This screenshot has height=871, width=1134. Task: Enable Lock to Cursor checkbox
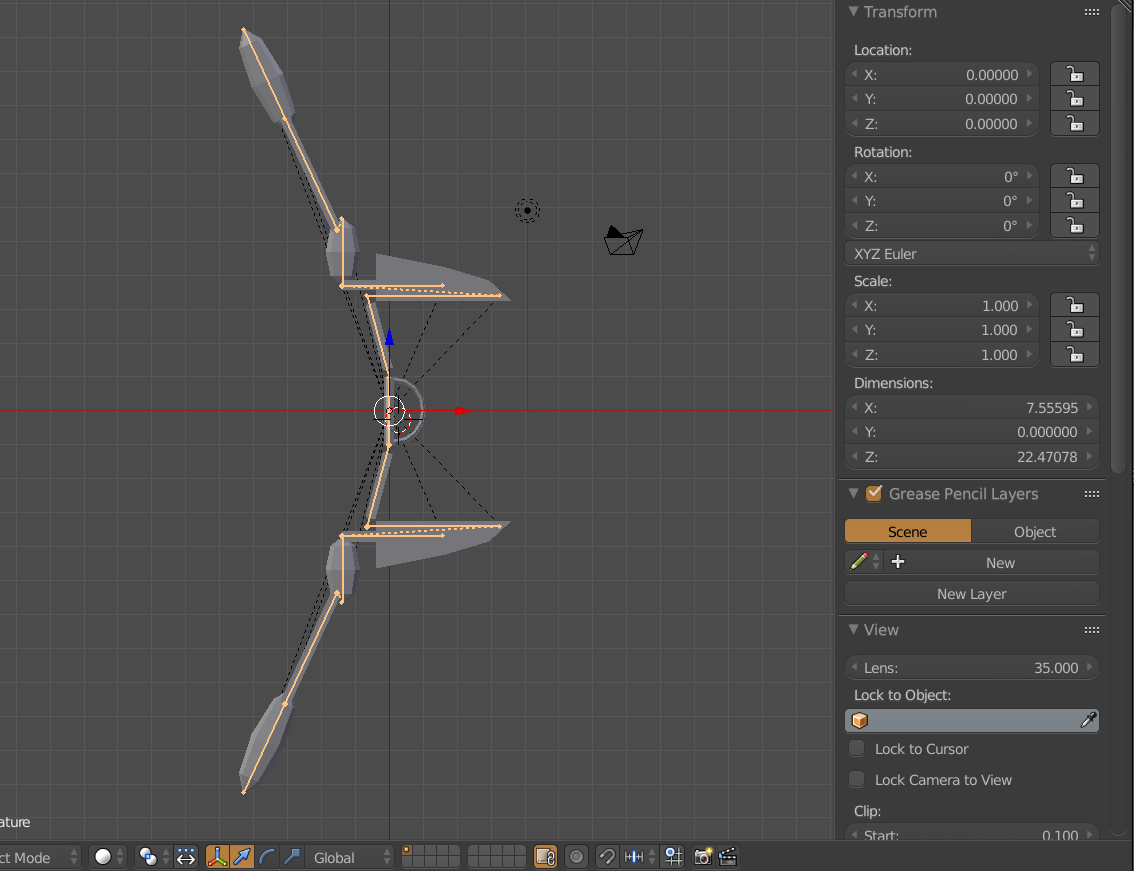pyautogui.click(x=857, y=749)
